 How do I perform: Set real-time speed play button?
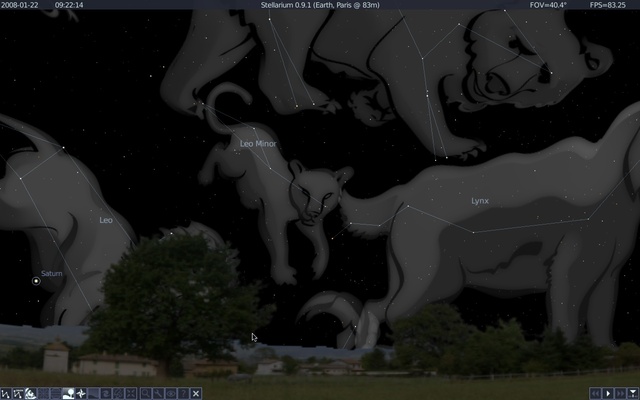(608, 393)
